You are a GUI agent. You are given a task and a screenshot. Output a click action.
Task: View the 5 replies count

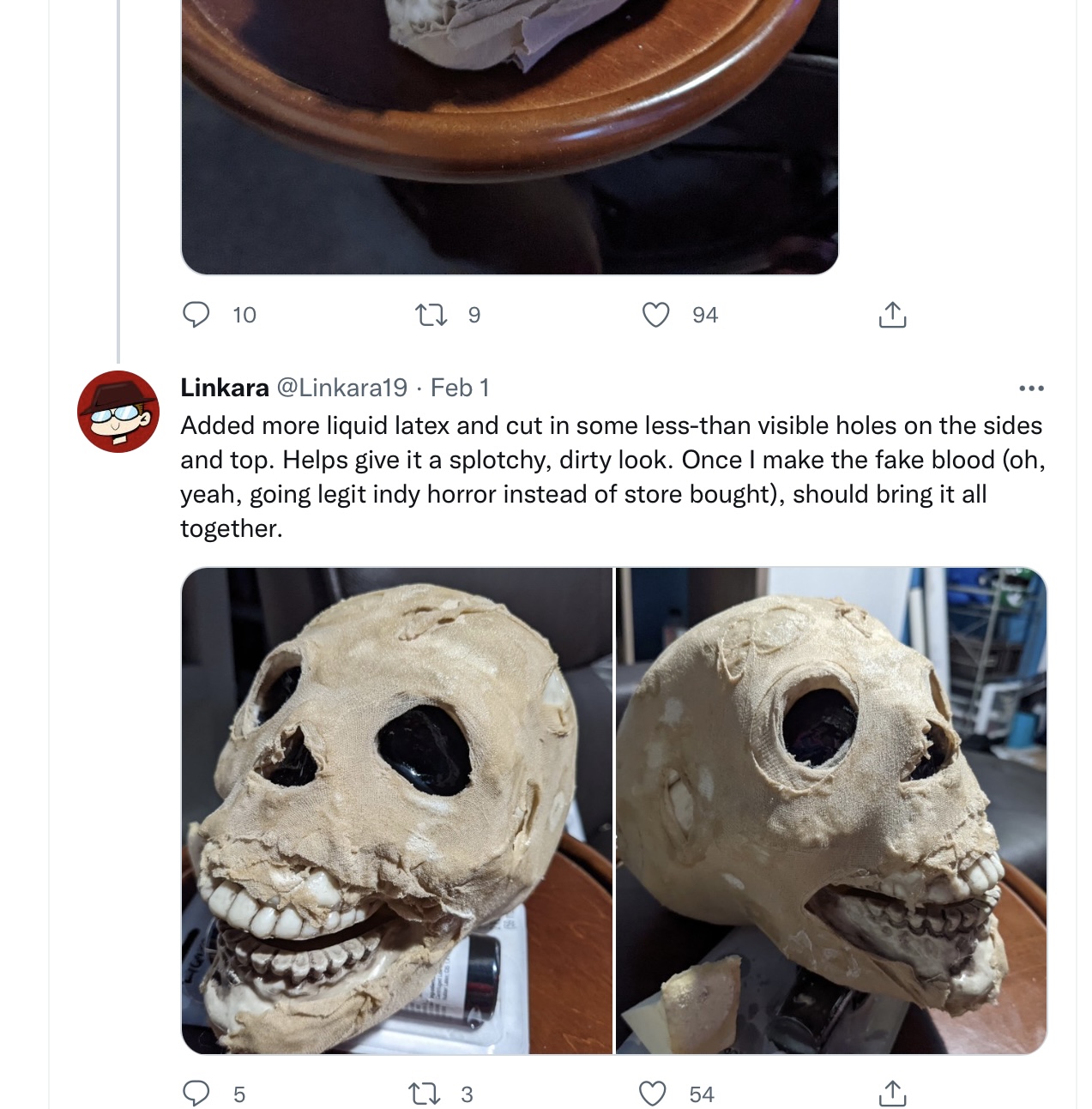[239, 1094]
